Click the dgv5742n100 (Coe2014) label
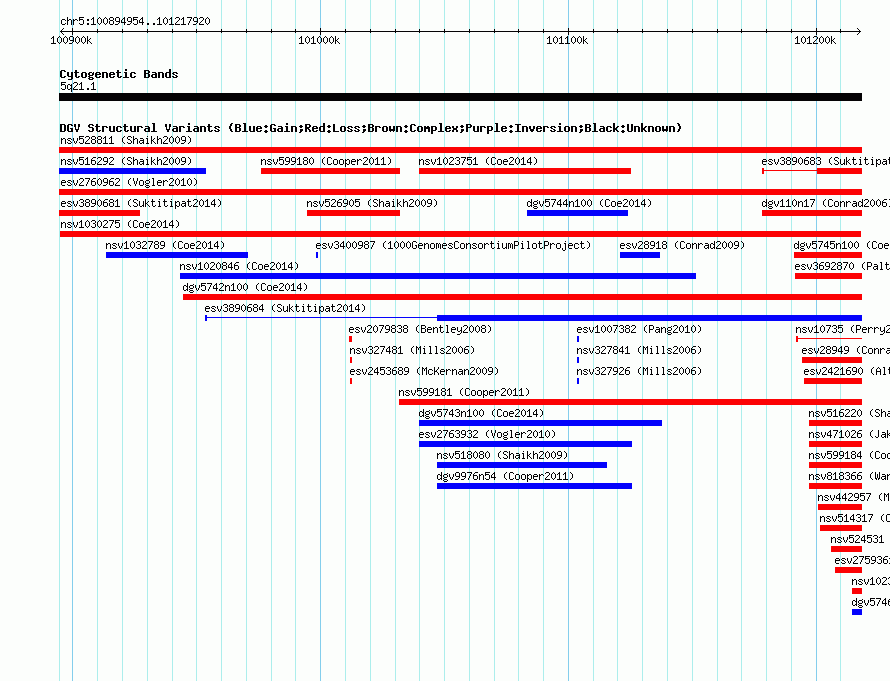 point(245,287)
